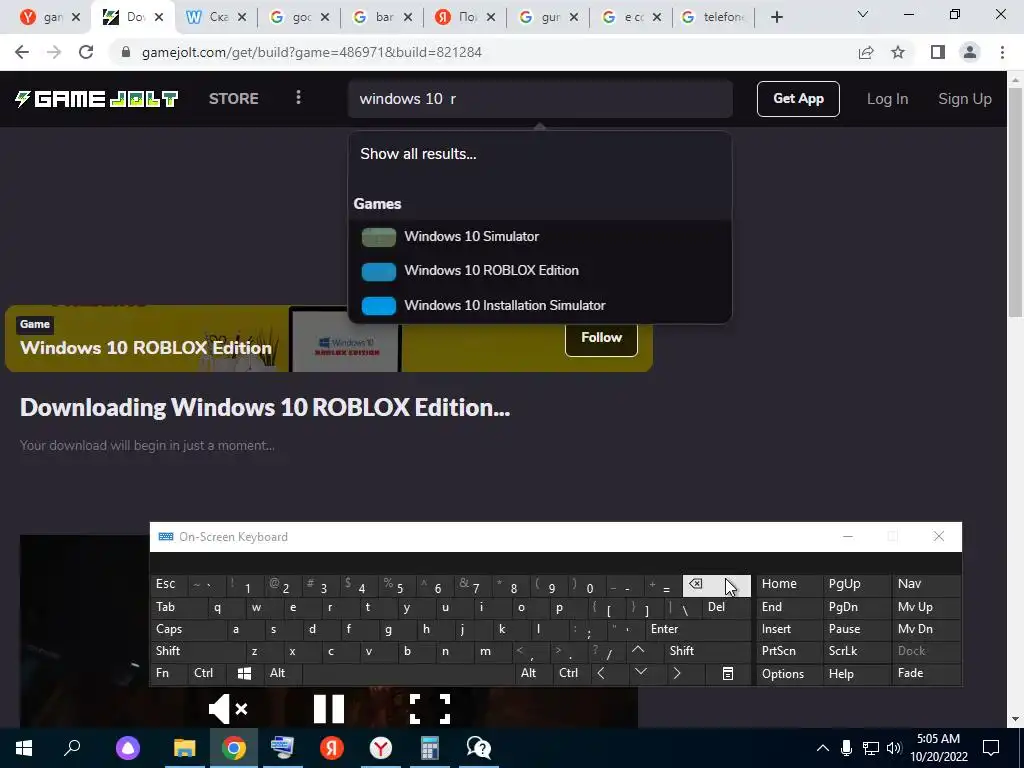Open File Explorer from taskbar

[x=185, y=748]
